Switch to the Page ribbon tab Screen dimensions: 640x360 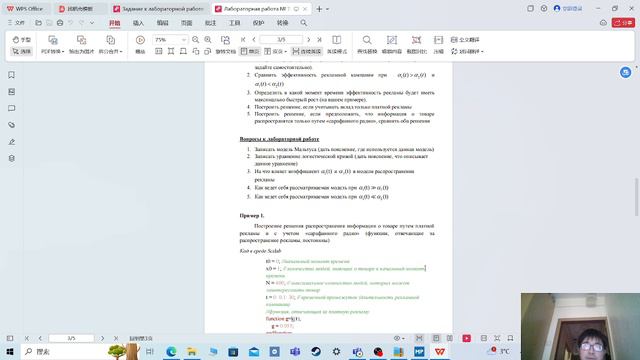point(187,23)
